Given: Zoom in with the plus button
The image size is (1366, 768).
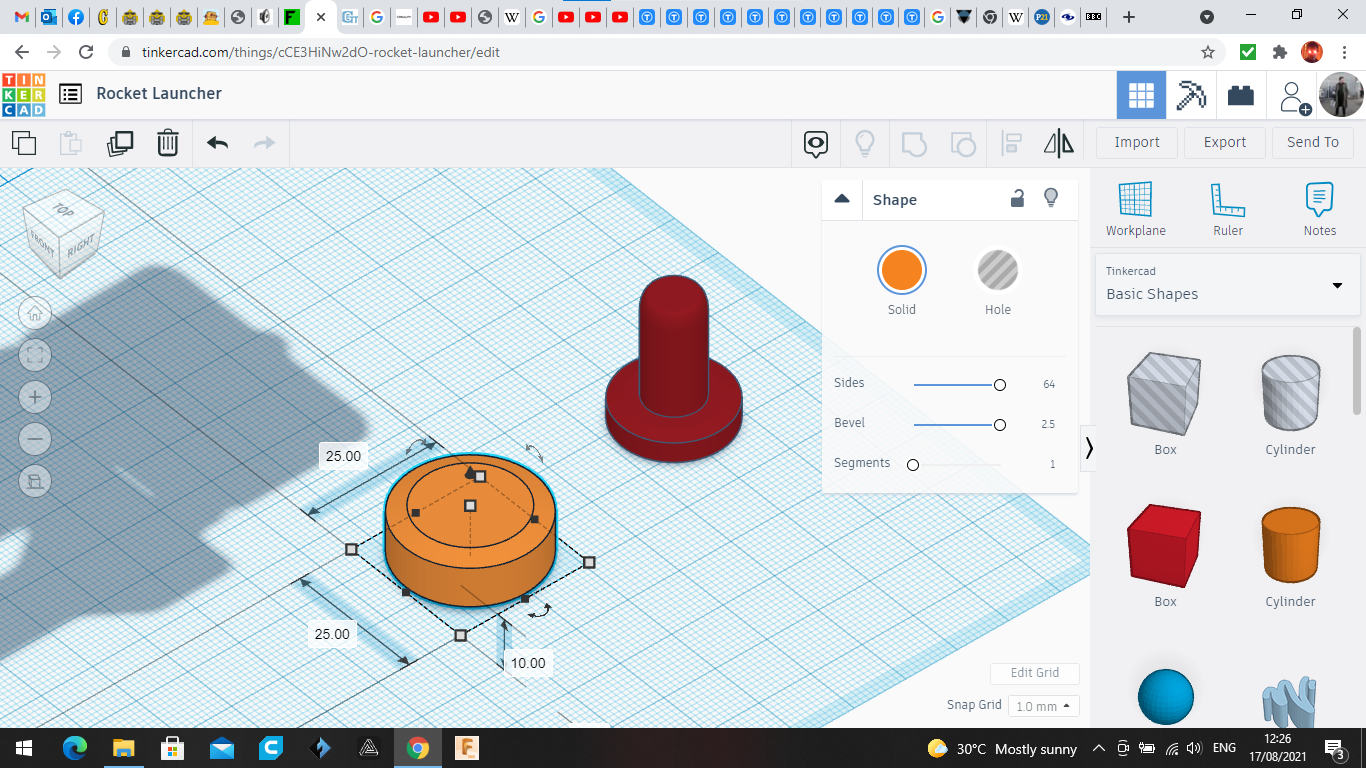Looking at the screenshot, I should tap(35, 397).
